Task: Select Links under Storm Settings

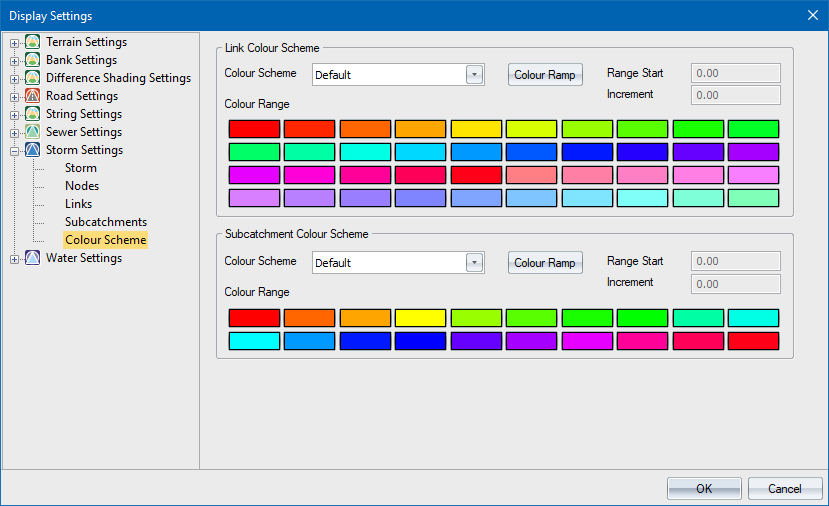Action: 78,204
